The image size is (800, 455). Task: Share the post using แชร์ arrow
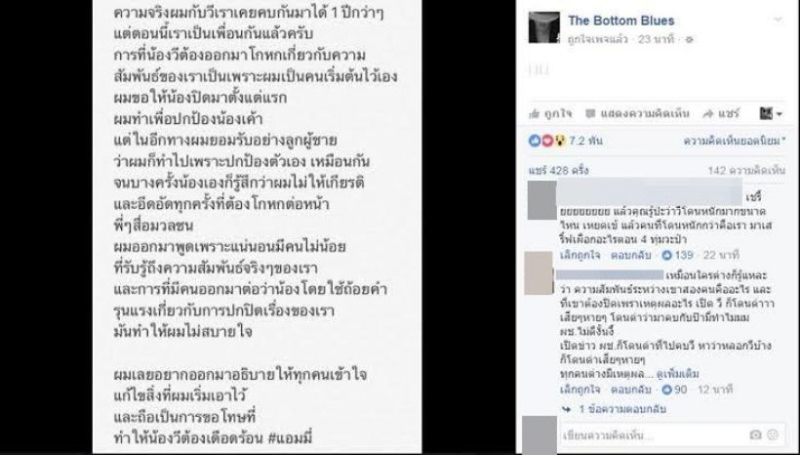pyautogui.click(x=720, y=113)
